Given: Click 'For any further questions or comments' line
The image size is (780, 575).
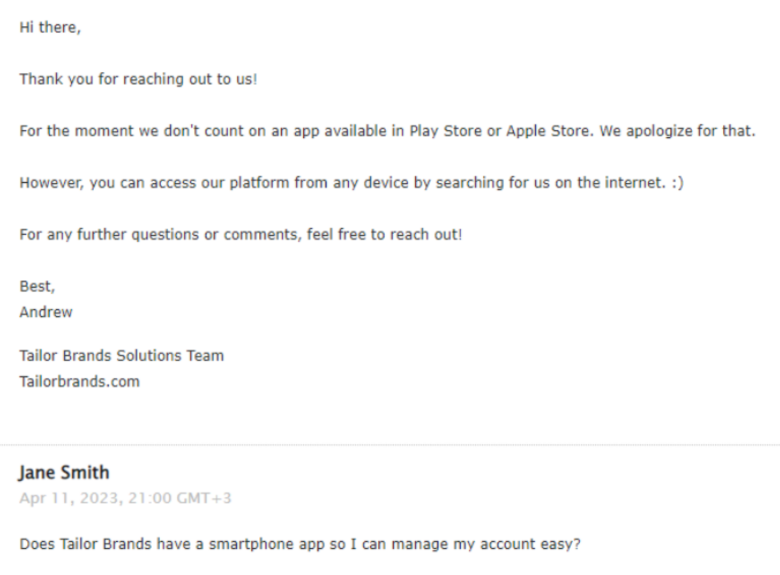Looking at the screenshot, I should click(x=241, y=234).
